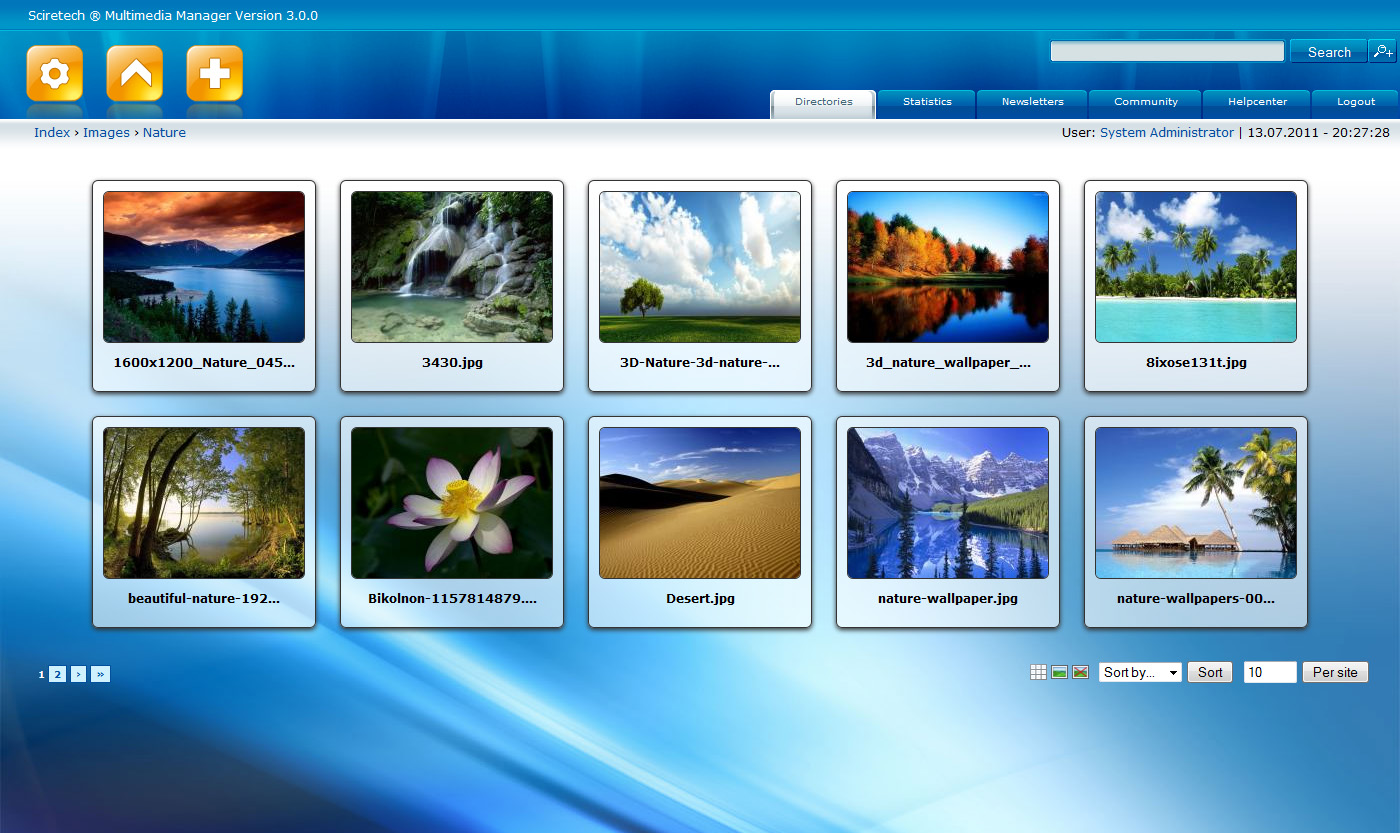Open the nature-wallpapers-00 palm huts thumbnail
Image resolution: width=1400 pixels, height=833 pixels.
tap(1196, 503)
